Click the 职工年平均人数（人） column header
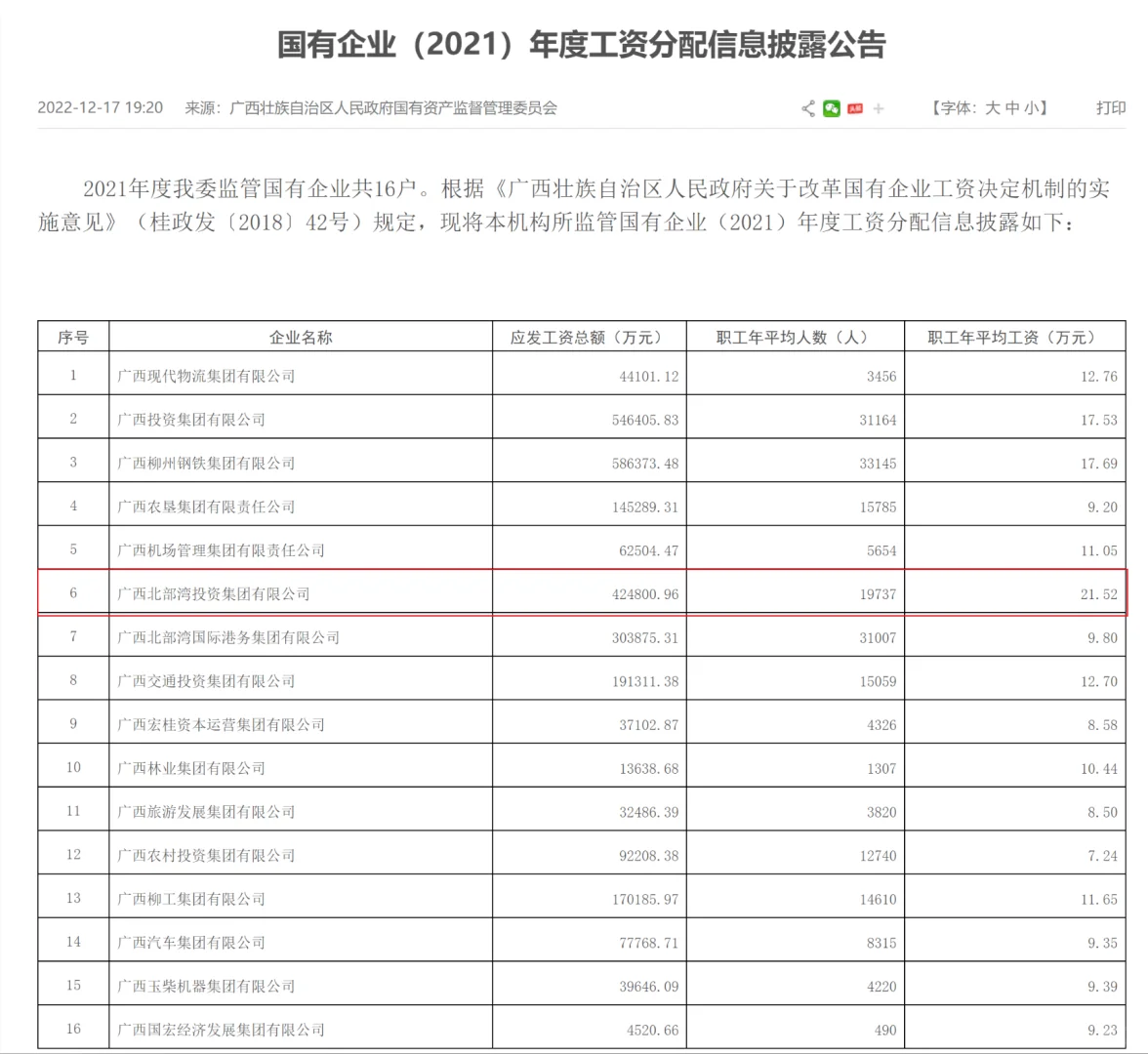 [x=796, y=337]
